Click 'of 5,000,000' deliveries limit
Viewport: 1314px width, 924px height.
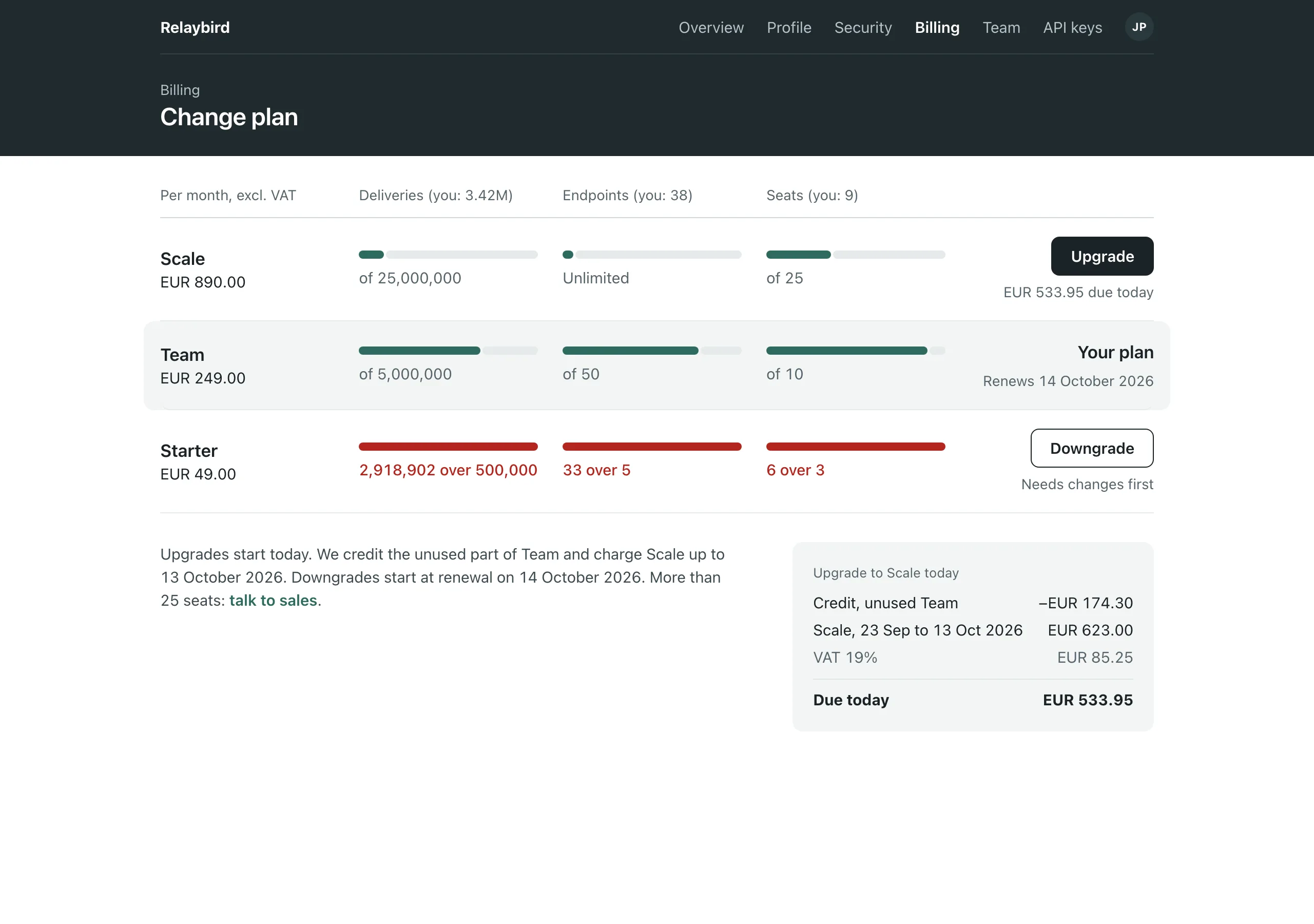pyautogui.click(x=405, y=374)
